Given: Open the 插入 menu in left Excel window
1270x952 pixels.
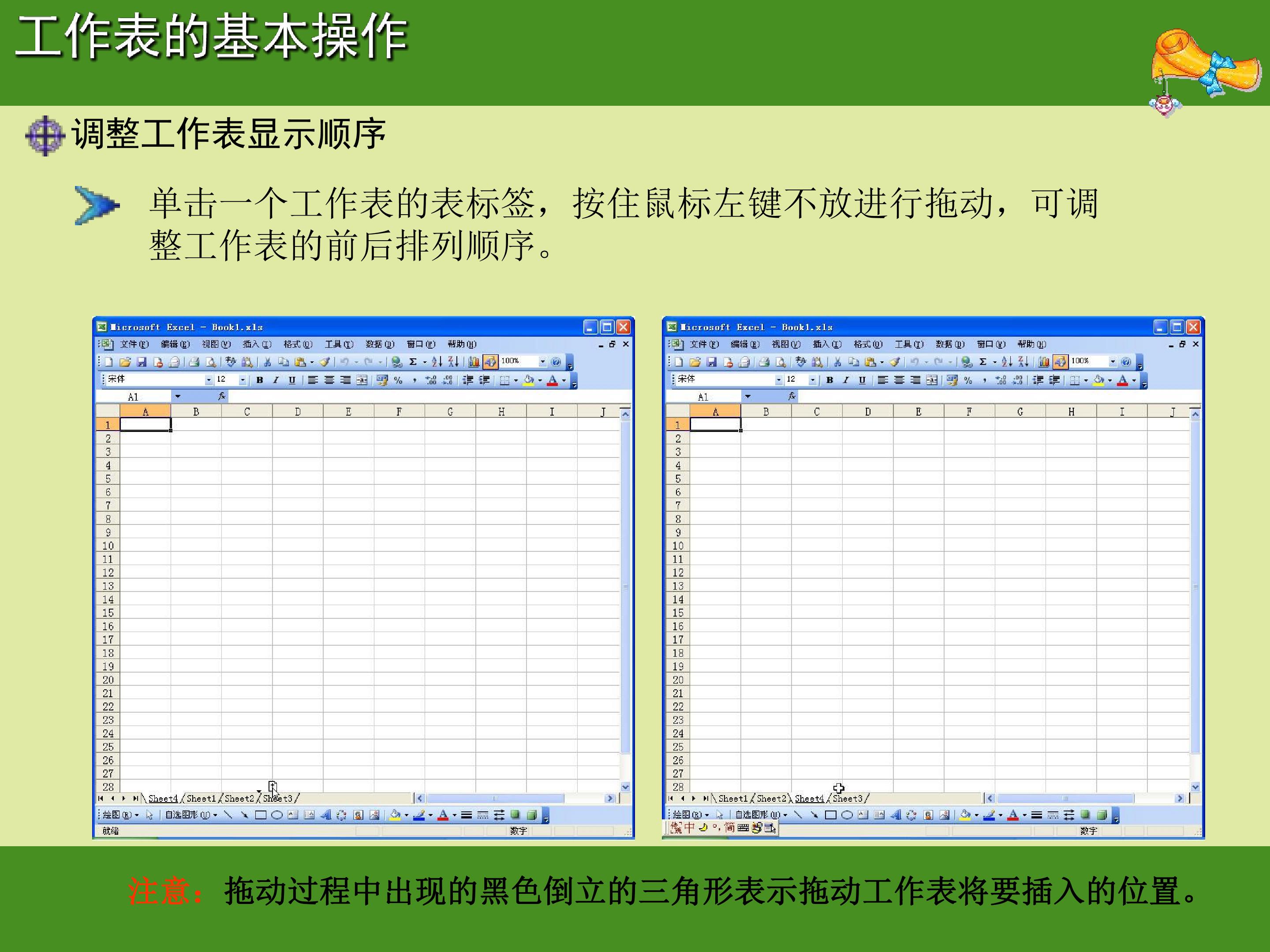Looking at the screenshot, I should 257,344.
